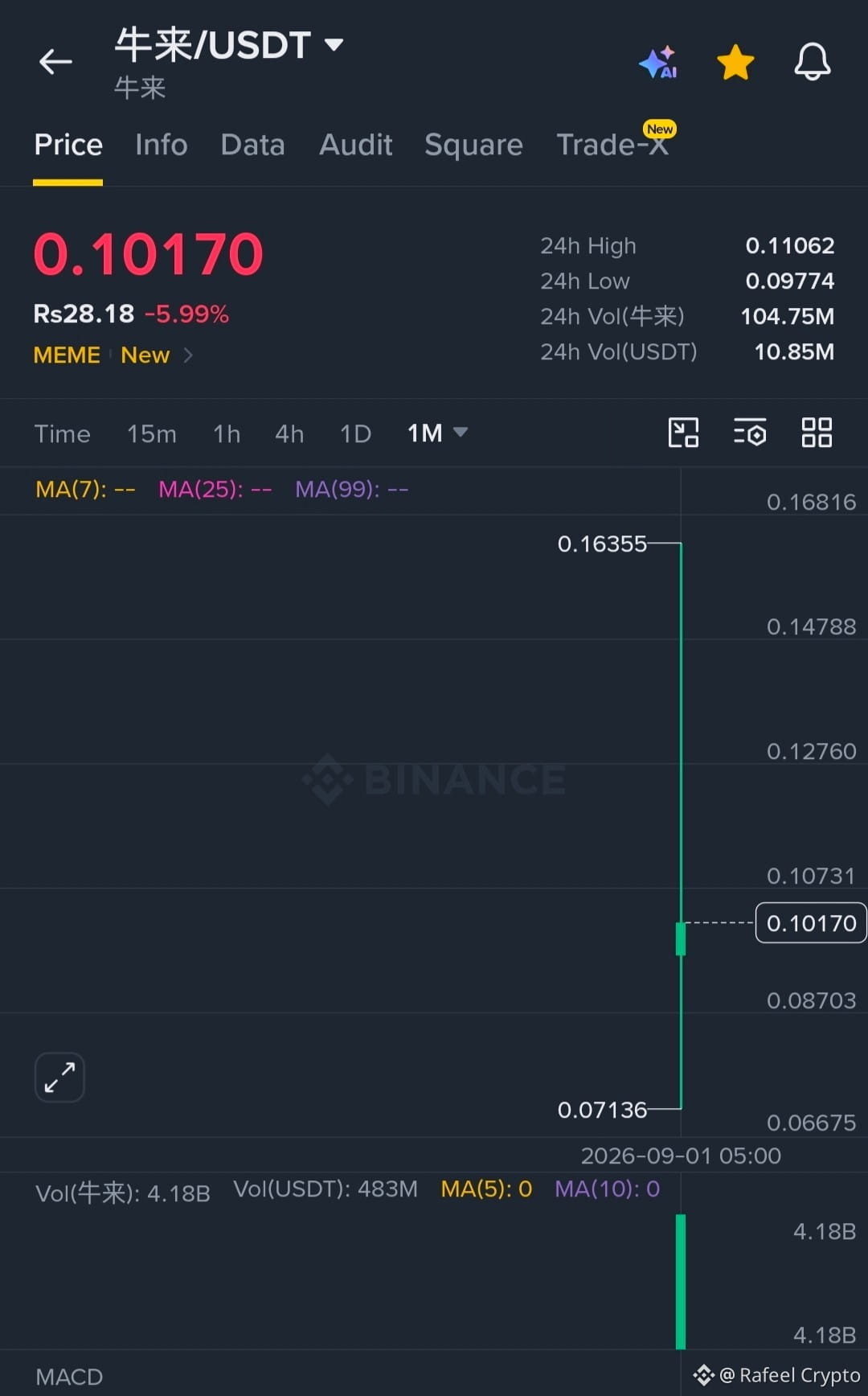Click the MEME category tag
This screenshot has width=868, height=1396.
click(x=67, y=355)
